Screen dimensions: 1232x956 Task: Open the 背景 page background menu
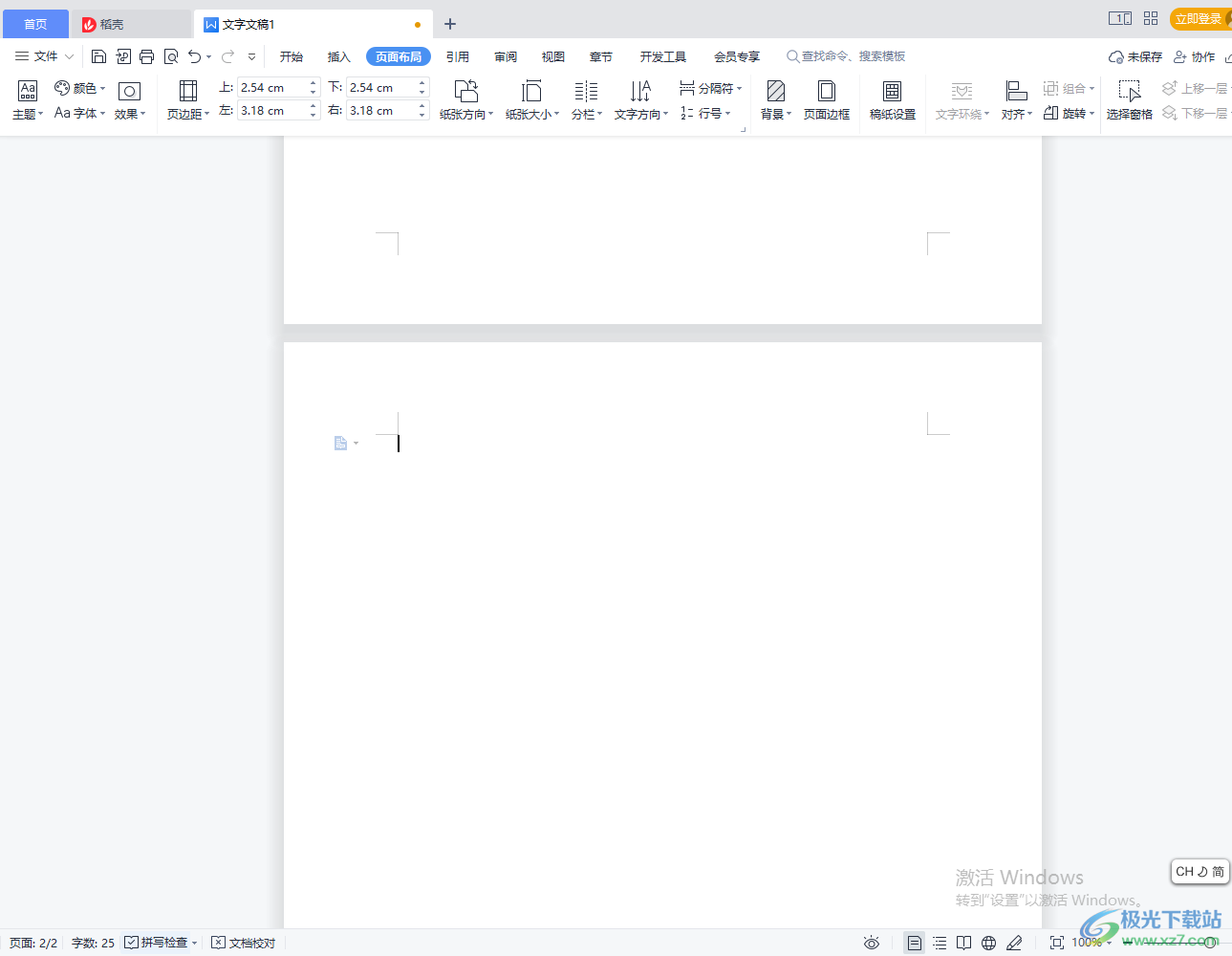click(x=776, y=100)
